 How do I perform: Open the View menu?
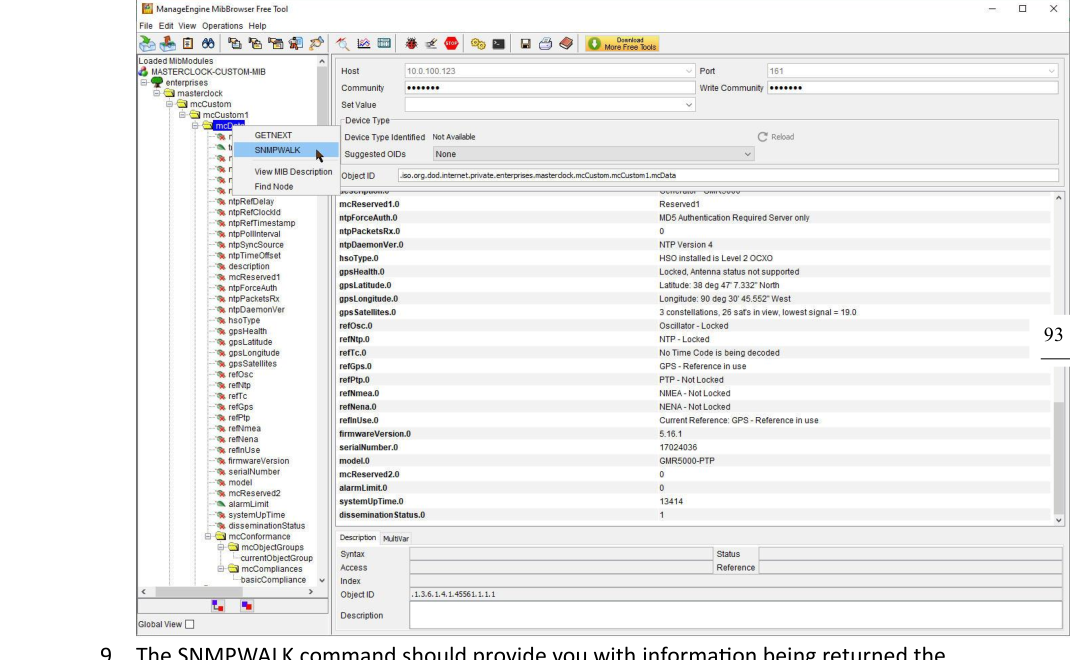[x=187, y=26]
